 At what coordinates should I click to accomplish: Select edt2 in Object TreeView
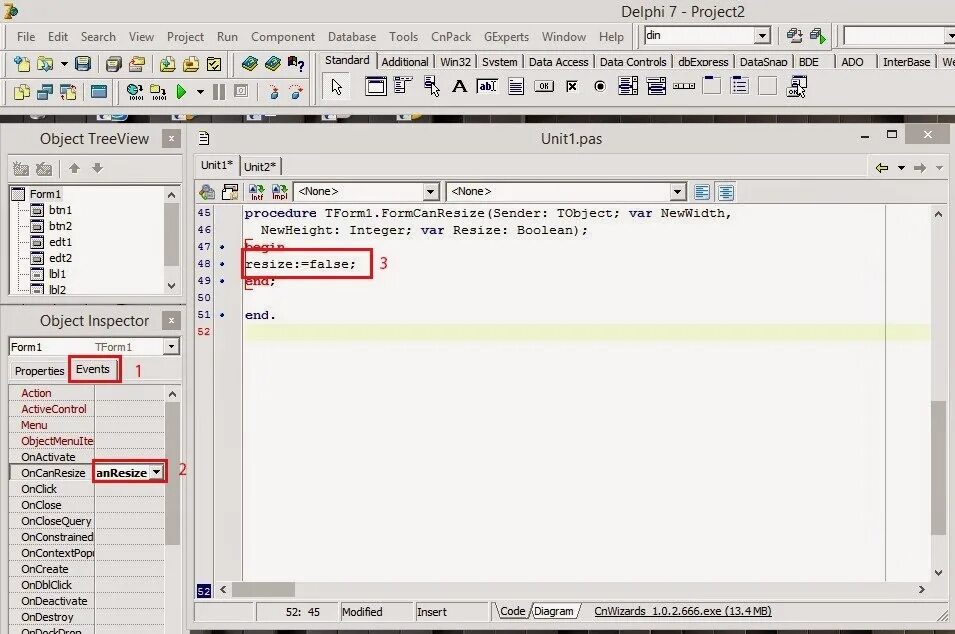(60, 258)
